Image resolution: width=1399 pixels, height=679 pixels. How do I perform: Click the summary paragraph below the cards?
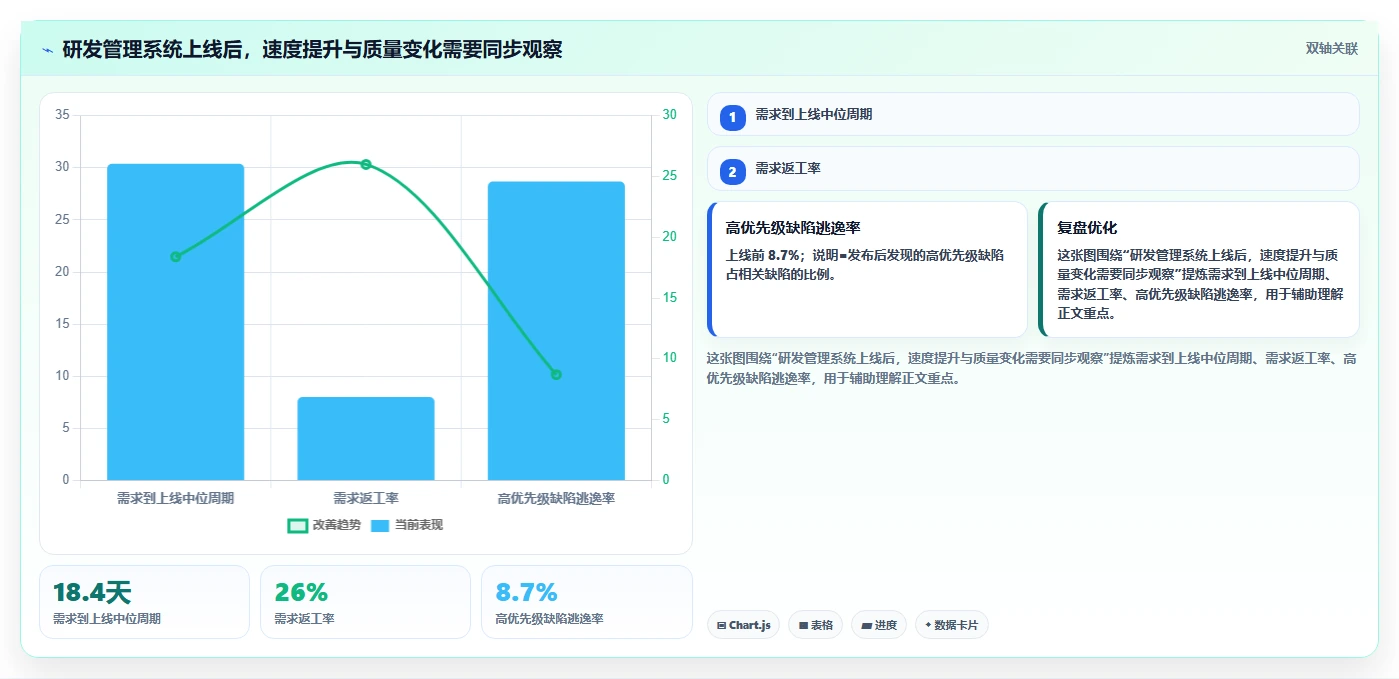[x=1031, y=368]
